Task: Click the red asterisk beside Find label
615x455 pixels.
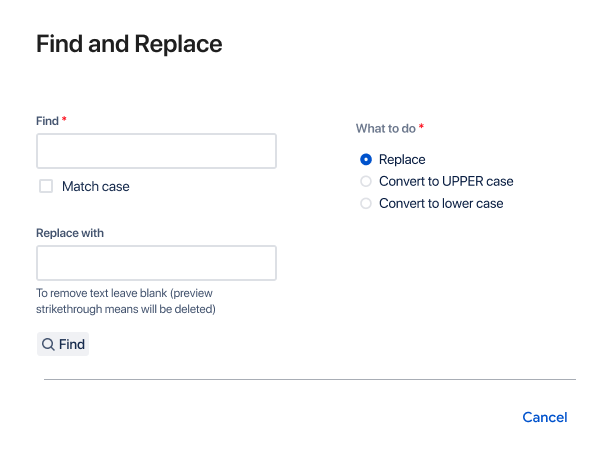Action: click(x=65, y=120)
